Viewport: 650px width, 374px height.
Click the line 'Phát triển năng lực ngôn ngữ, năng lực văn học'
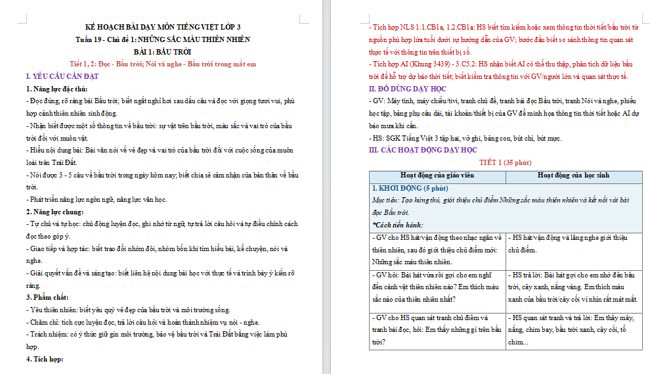97,199
